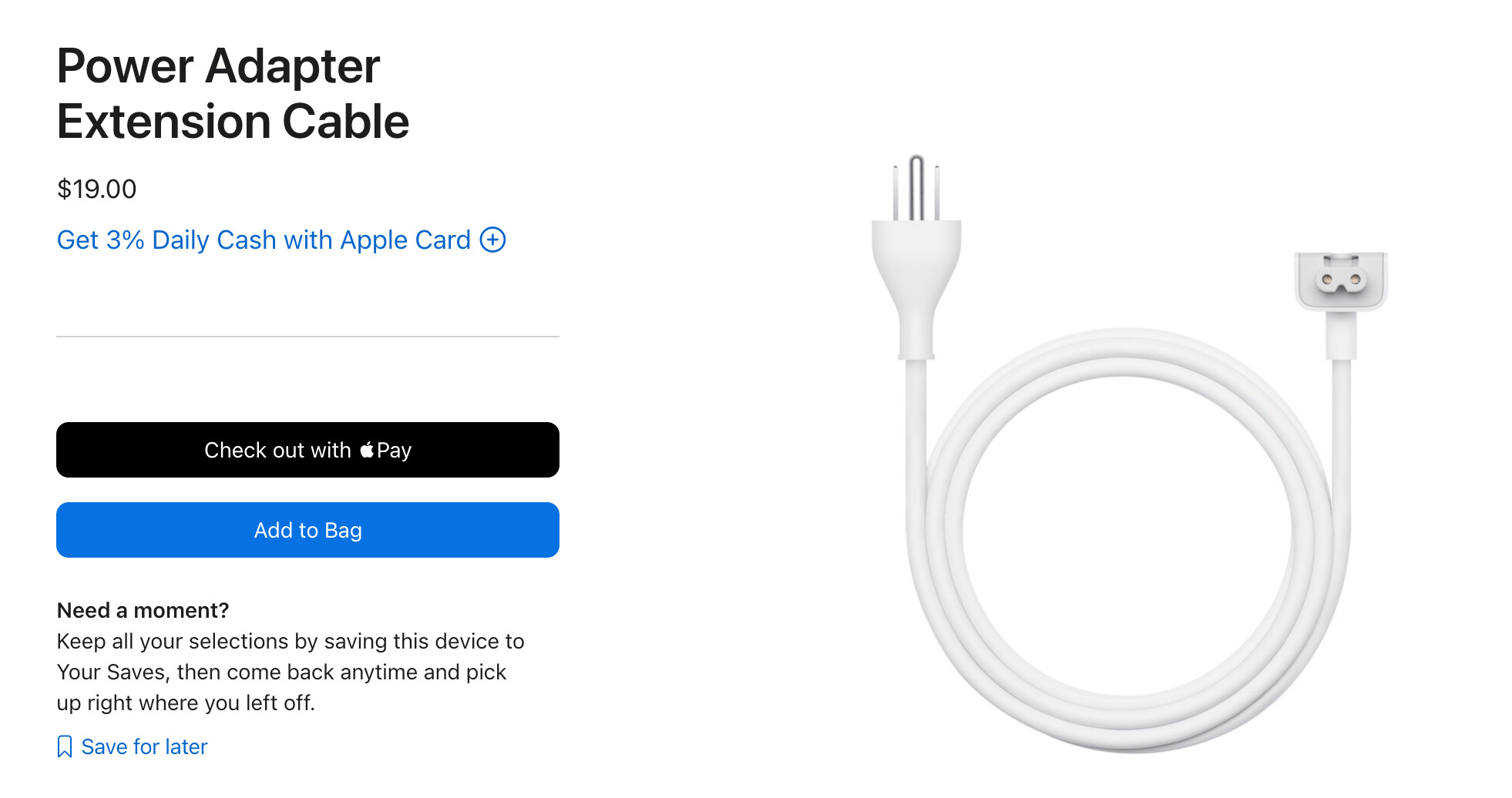Click the Apple Card words in the blue link
The image size is (1512, 798).
tap(405, 240)
